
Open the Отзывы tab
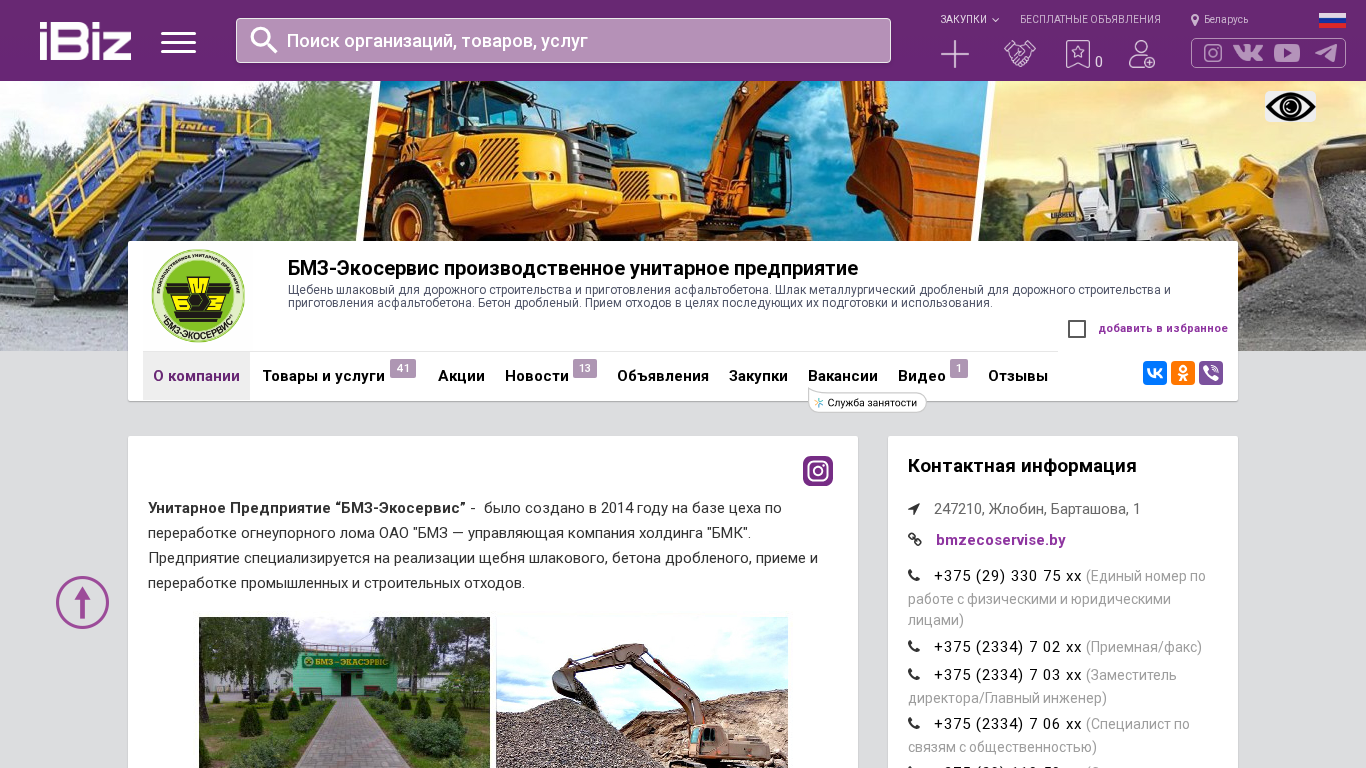click(1018, 376)
